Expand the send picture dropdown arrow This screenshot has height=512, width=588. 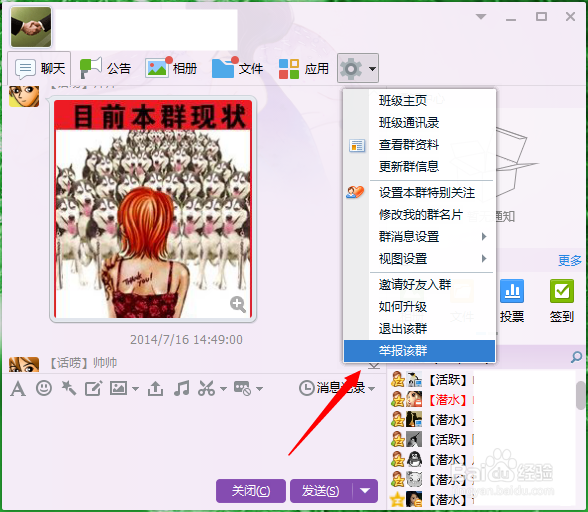point(135,389)
